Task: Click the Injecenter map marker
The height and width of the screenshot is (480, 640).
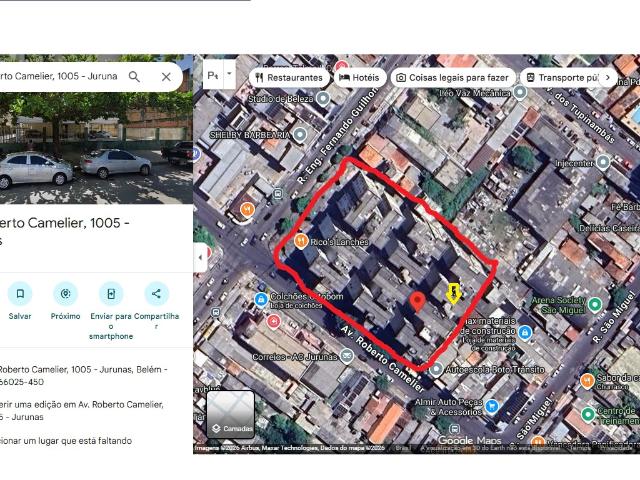Action: point(603,162)
